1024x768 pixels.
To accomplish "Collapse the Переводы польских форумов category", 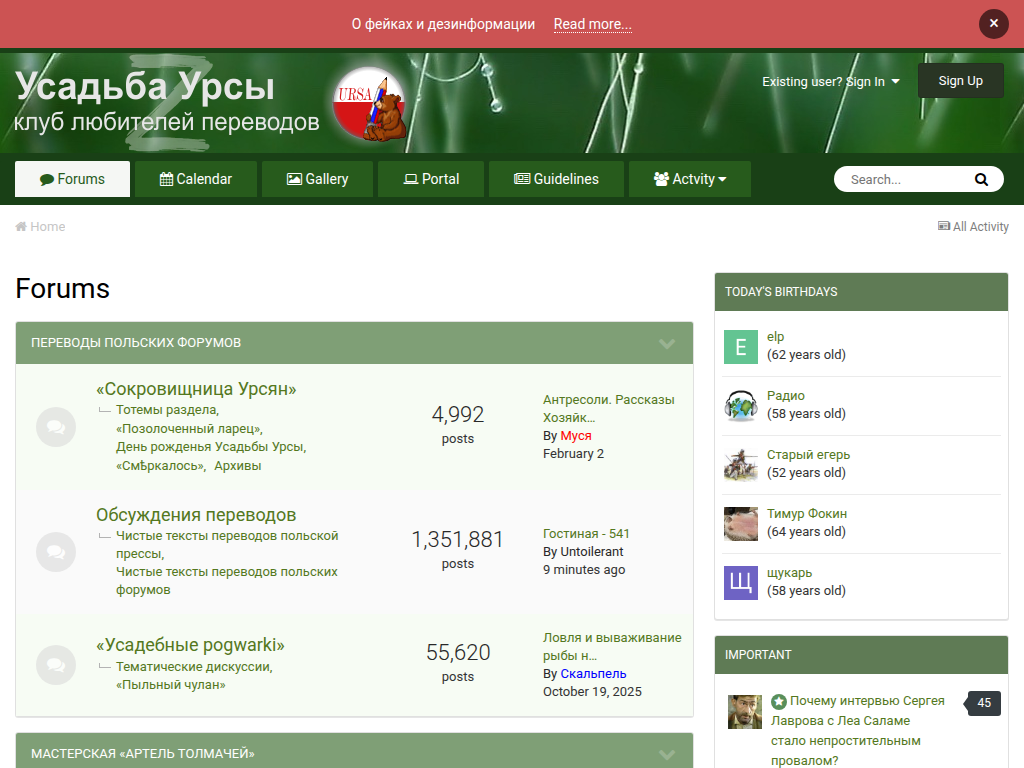I will [667, 343].
